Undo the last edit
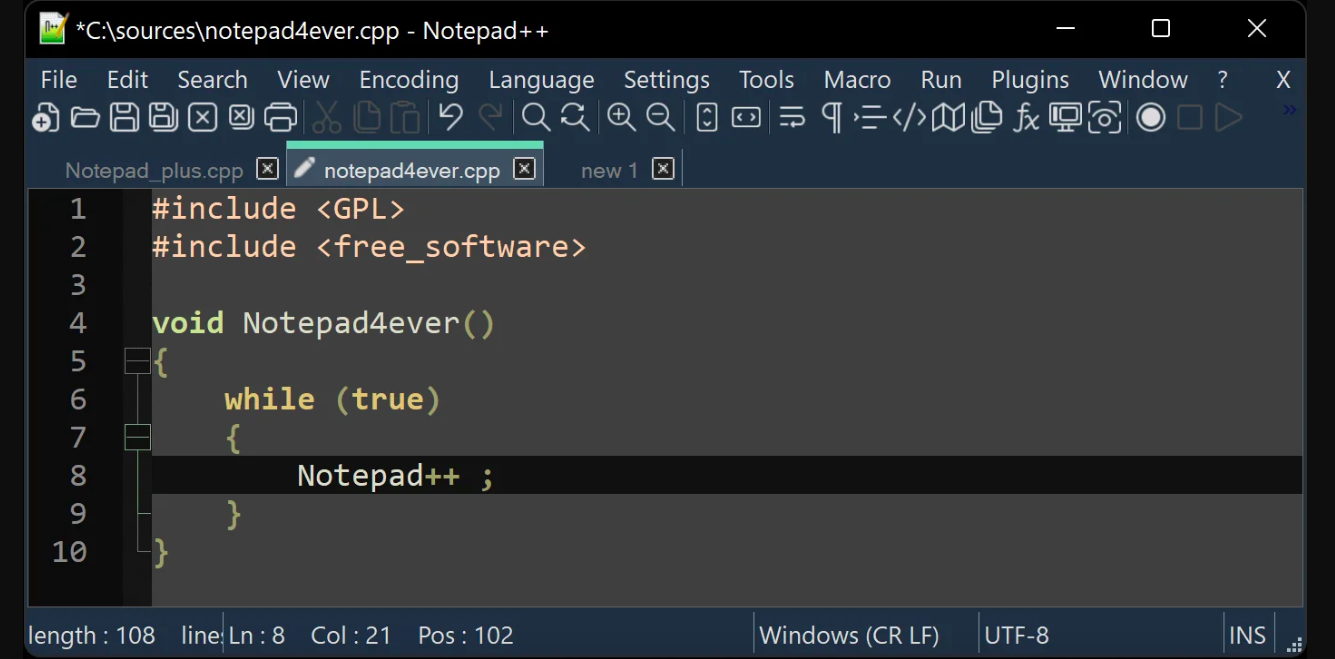The height and width of the screenshot is (659, 1335). [451, 118]
